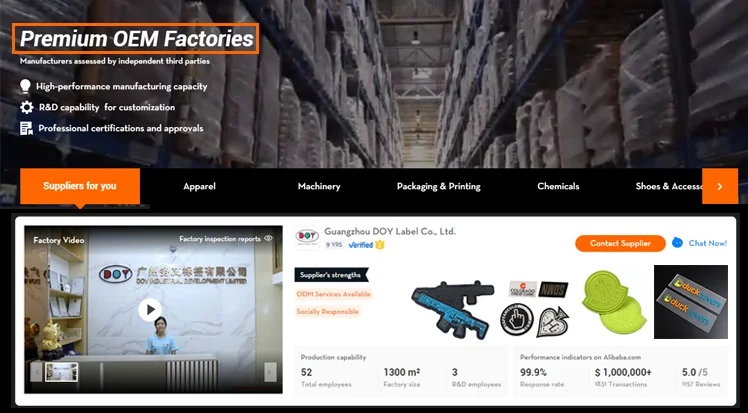
Task: Click the ODM Services Available tag
Action: click(333, 294)
